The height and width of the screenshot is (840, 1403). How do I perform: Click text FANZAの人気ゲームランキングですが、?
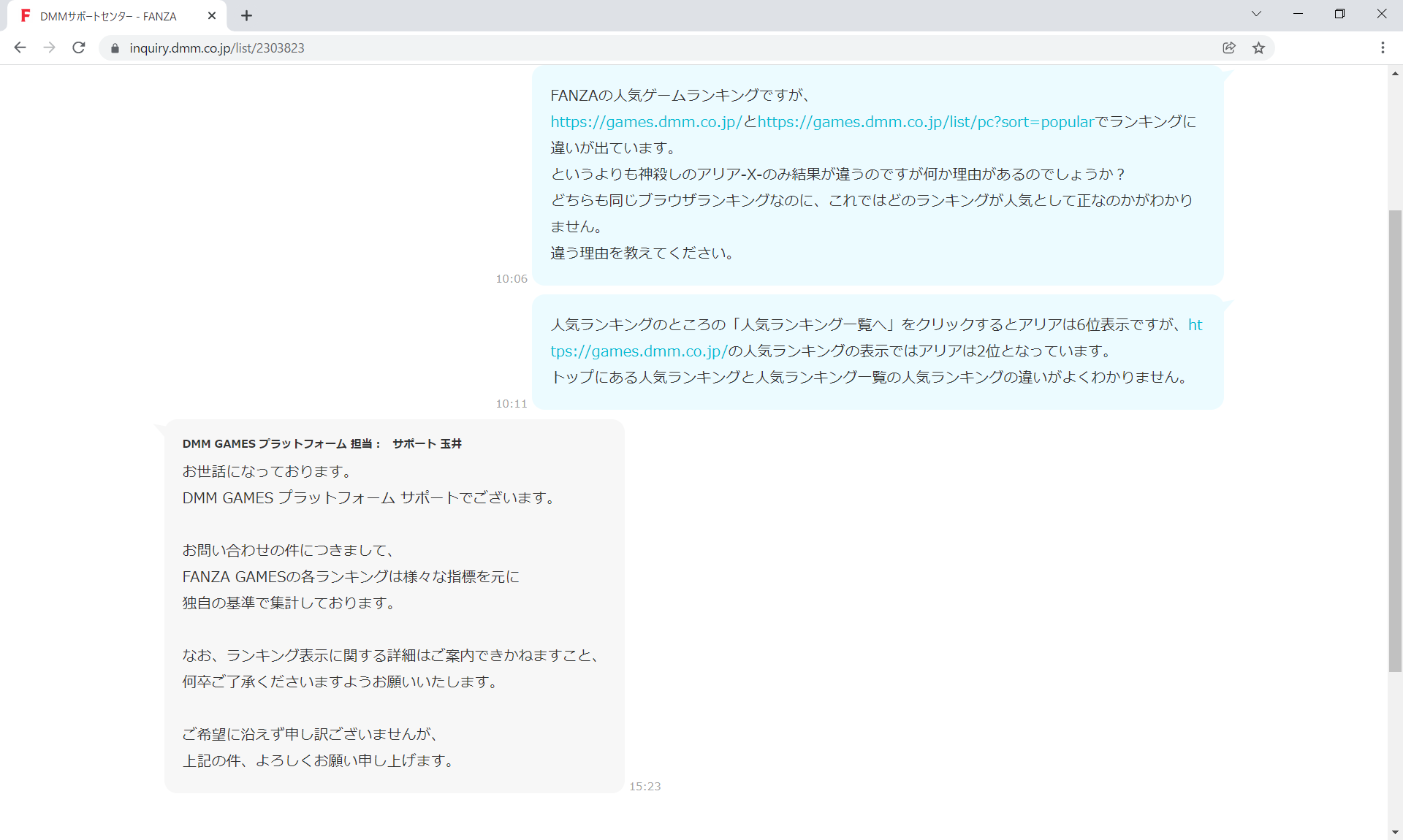680,95
